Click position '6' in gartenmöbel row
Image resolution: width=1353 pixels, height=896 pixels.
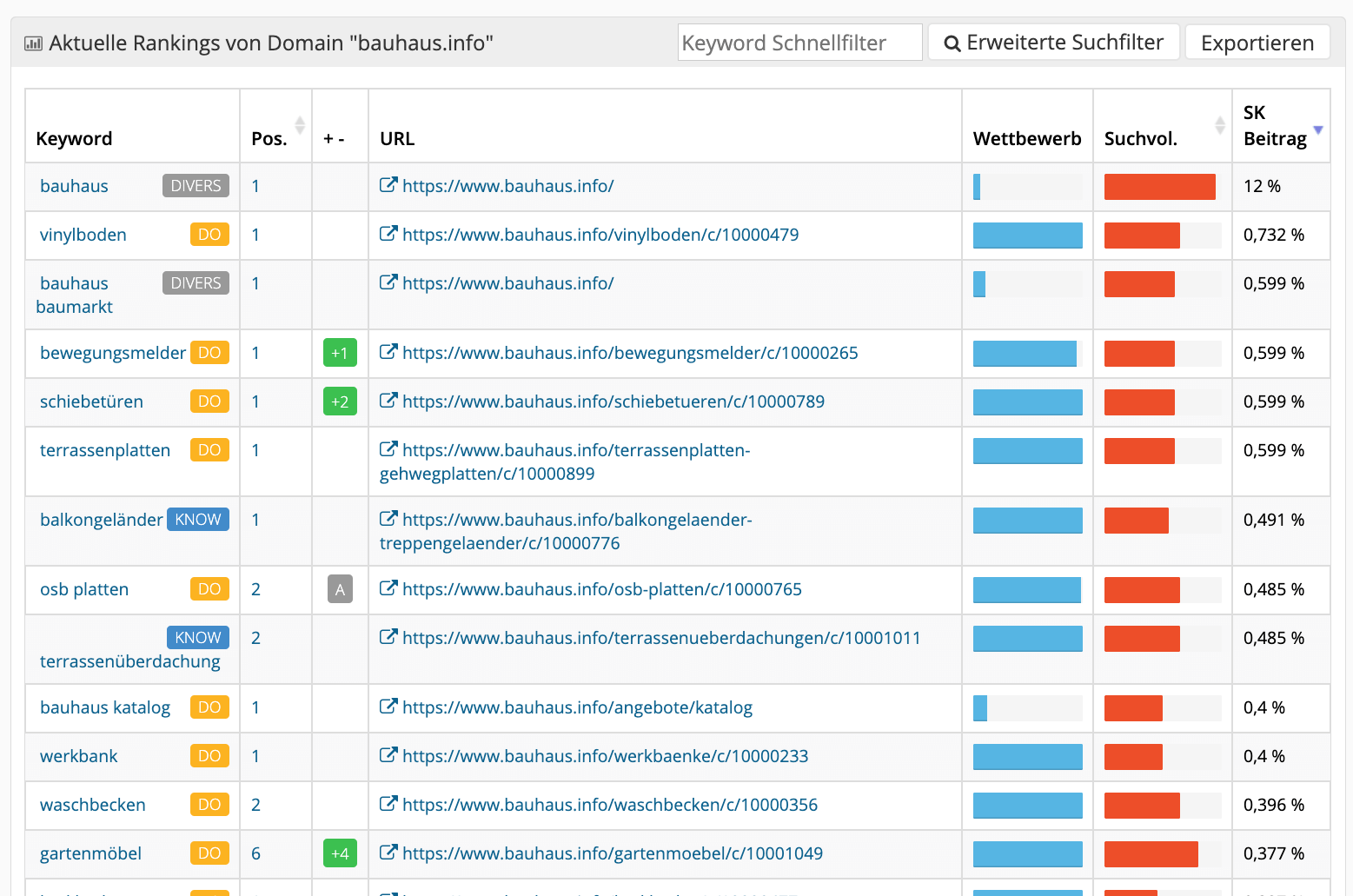click(255, 853)
